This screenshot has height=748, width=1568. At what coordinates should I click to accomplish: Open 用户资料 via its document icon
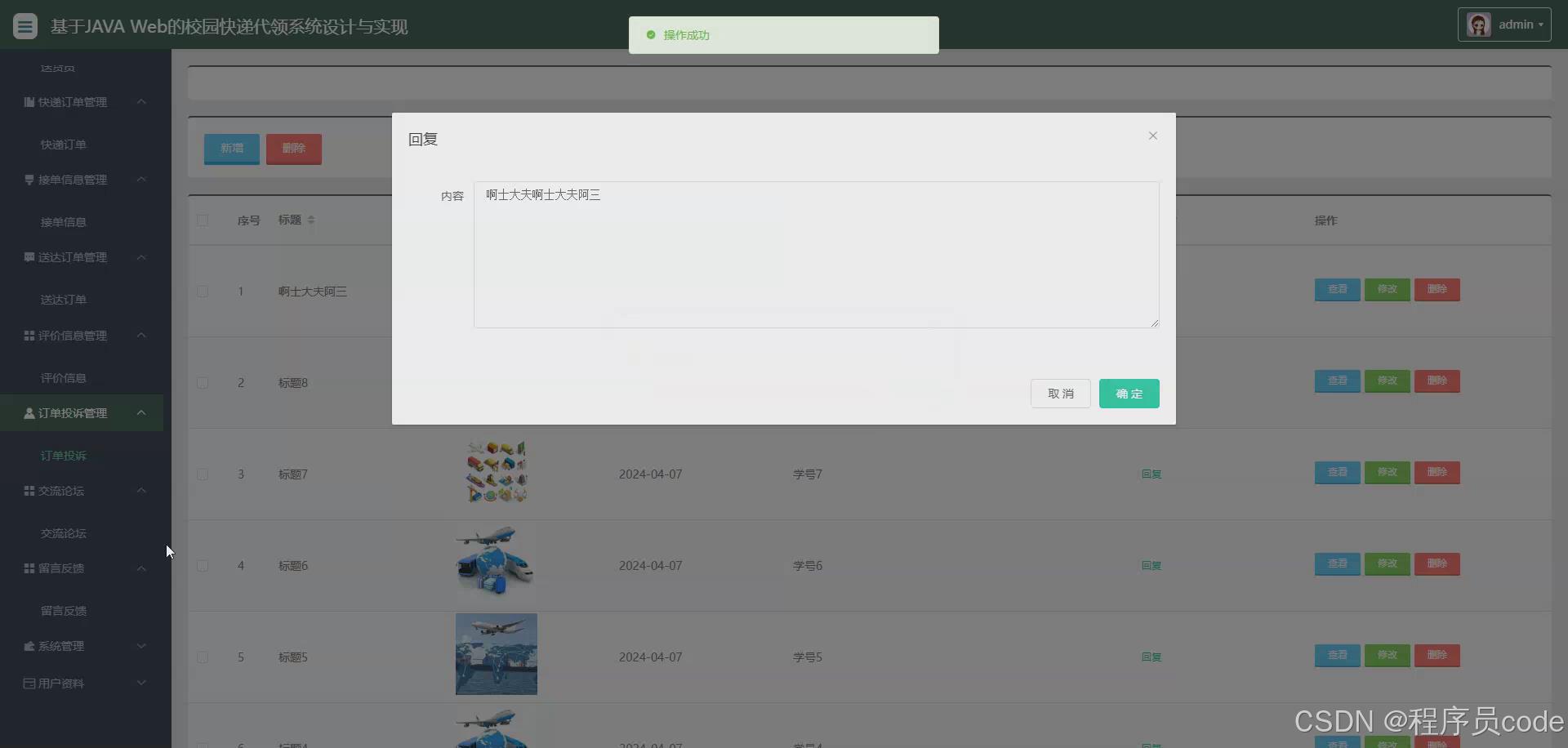click(27, 683)
